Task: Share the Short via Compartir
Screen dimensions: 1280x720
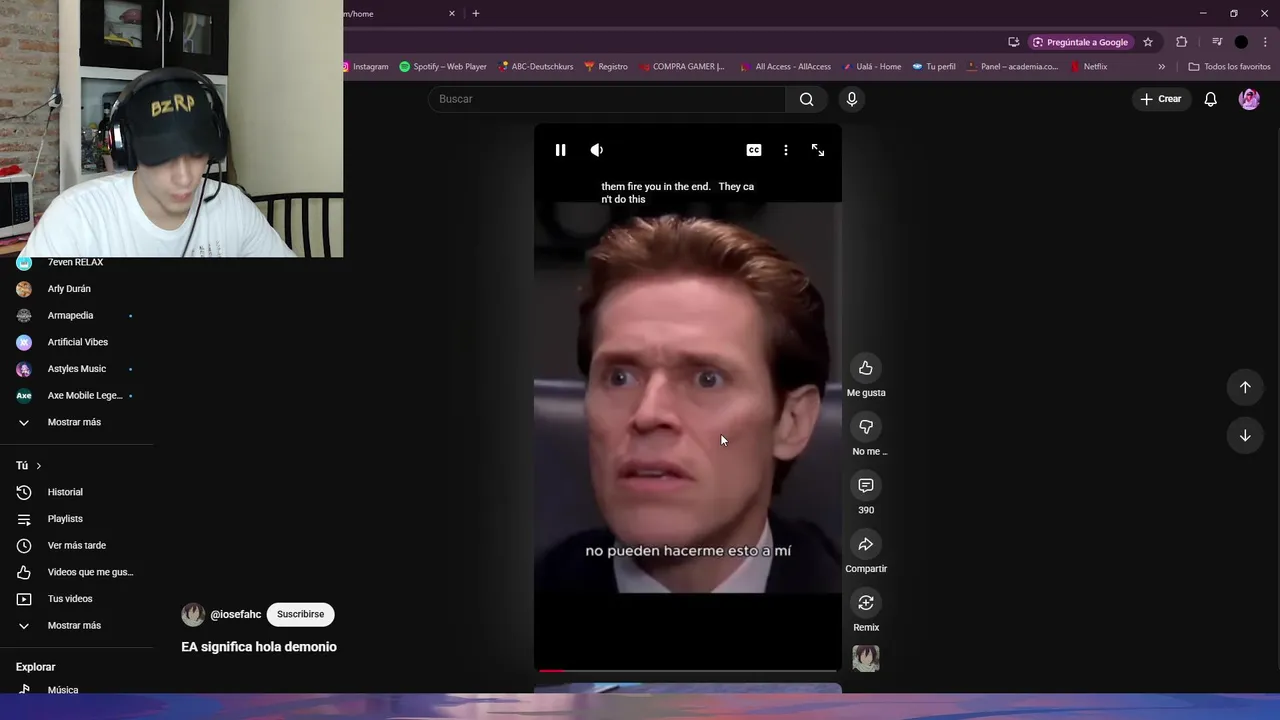Action: point(866,544)
